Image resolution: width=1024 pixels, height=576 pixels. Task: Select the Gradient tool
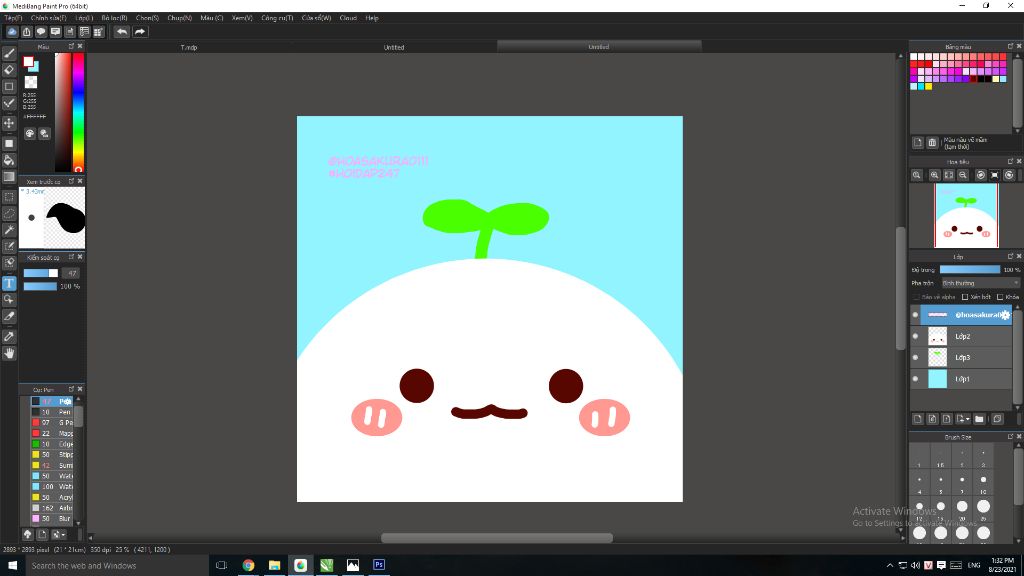tap(9, 176)
